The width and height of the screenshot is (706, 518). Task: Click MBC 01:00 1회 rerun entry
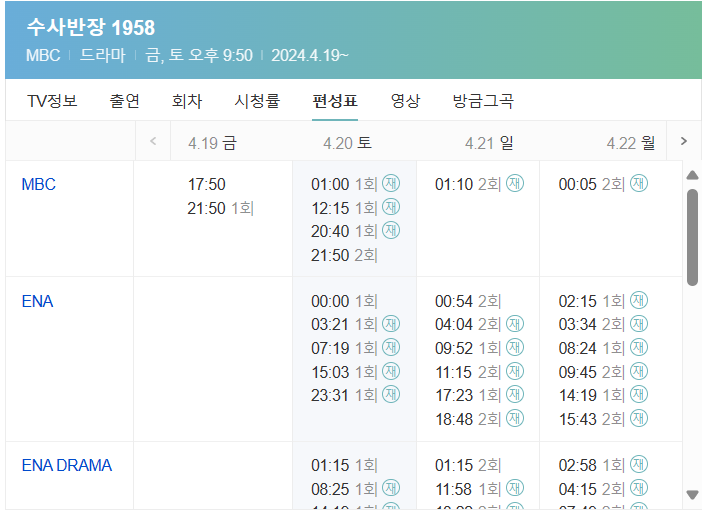tap(355, 184)
